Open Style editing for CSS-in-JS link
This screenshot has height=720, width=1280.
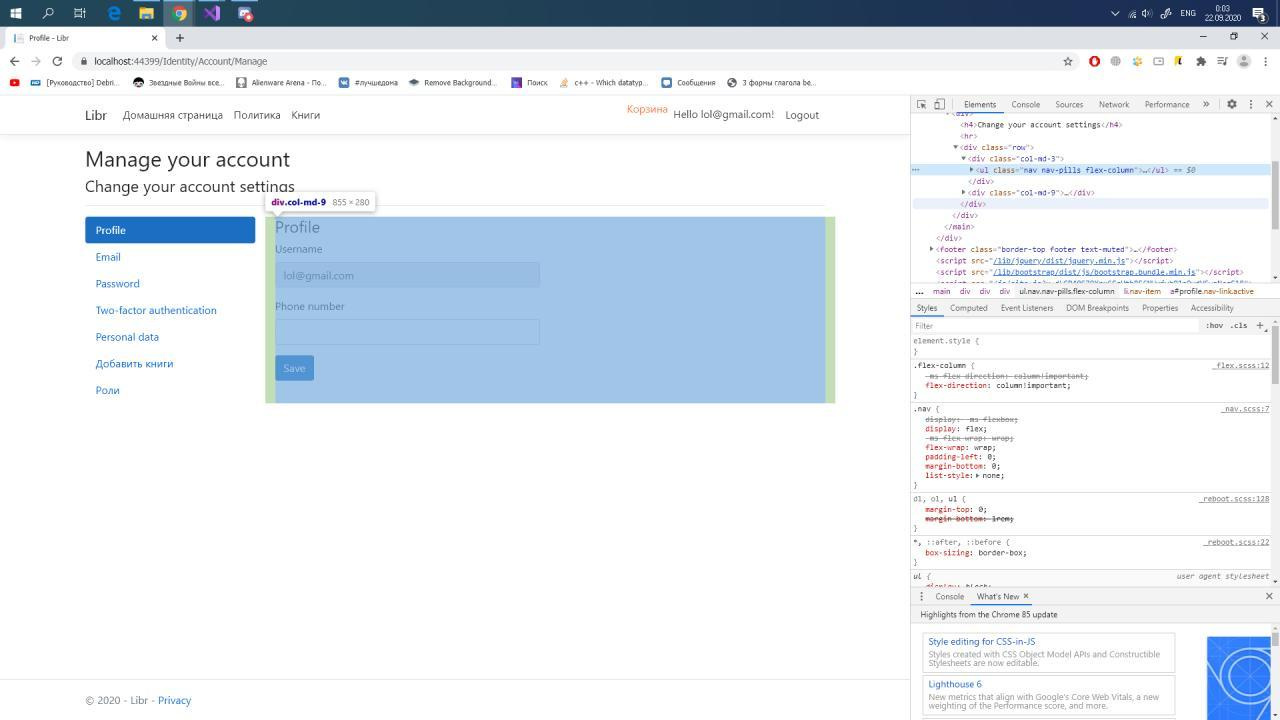(x=981, y=642)
